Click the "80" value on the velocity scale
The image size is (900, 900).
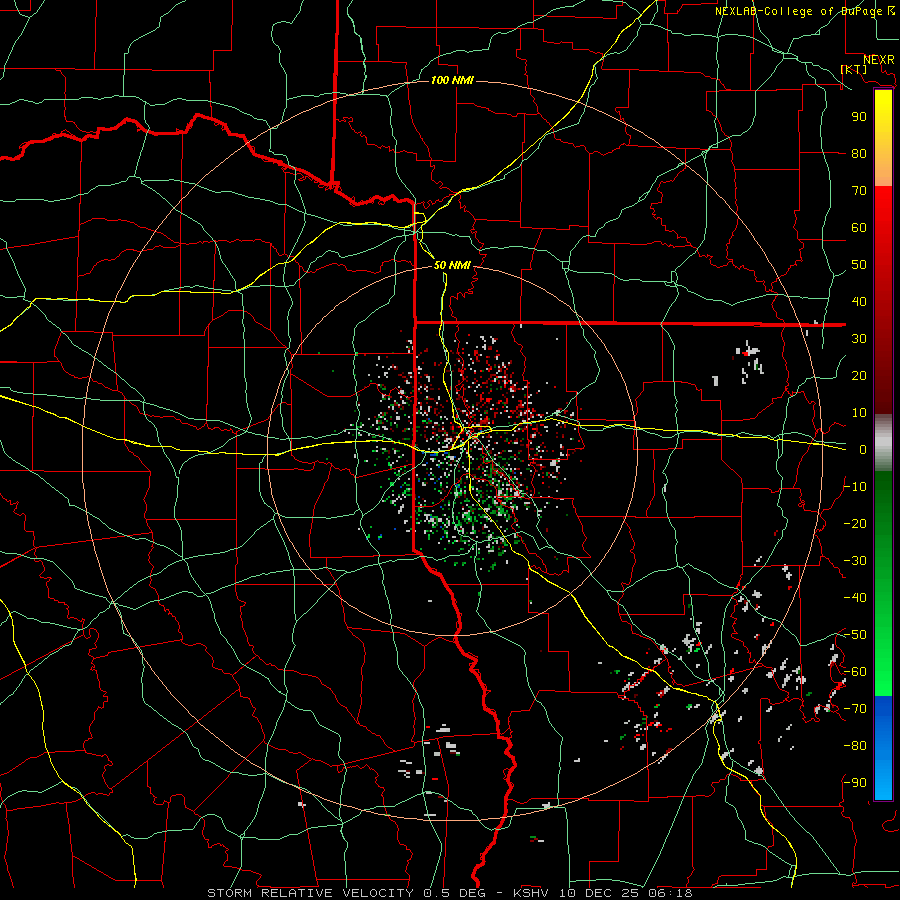coord(859,153)
